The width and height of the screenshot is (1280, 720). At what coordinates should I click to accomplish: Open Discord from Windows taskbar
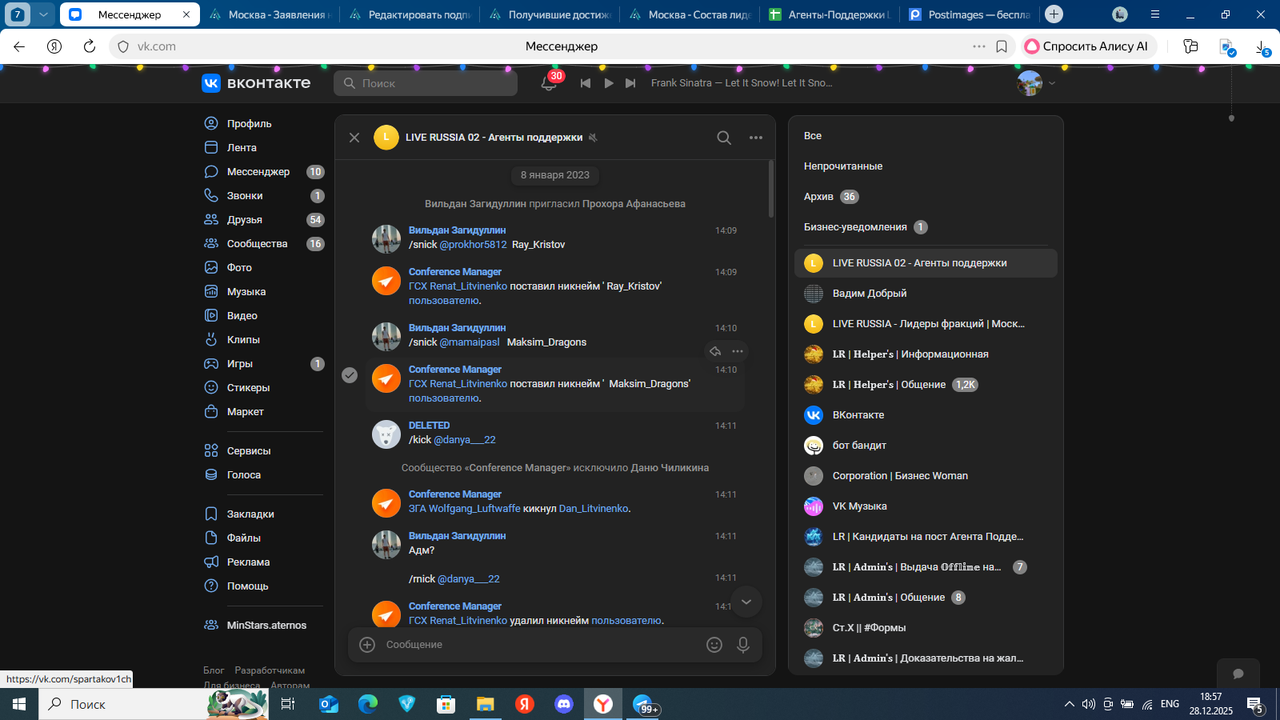564,704
